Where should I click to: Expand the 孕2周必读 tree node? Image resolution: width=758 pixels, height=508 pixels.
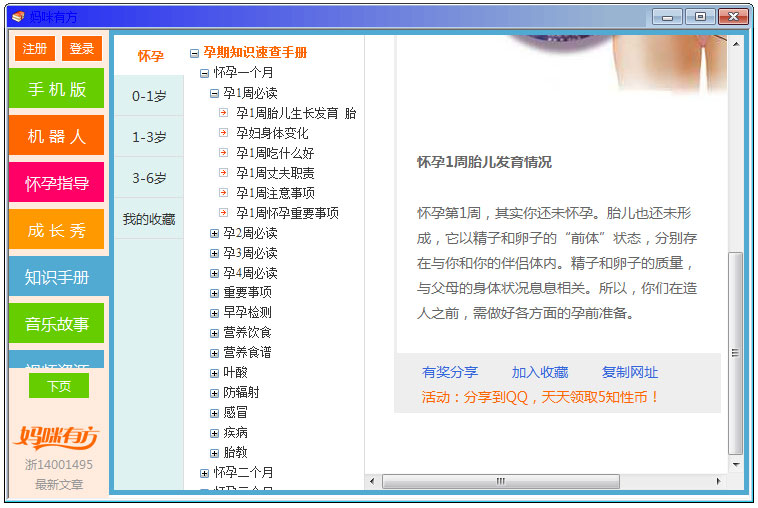click(x=214, y=233)
